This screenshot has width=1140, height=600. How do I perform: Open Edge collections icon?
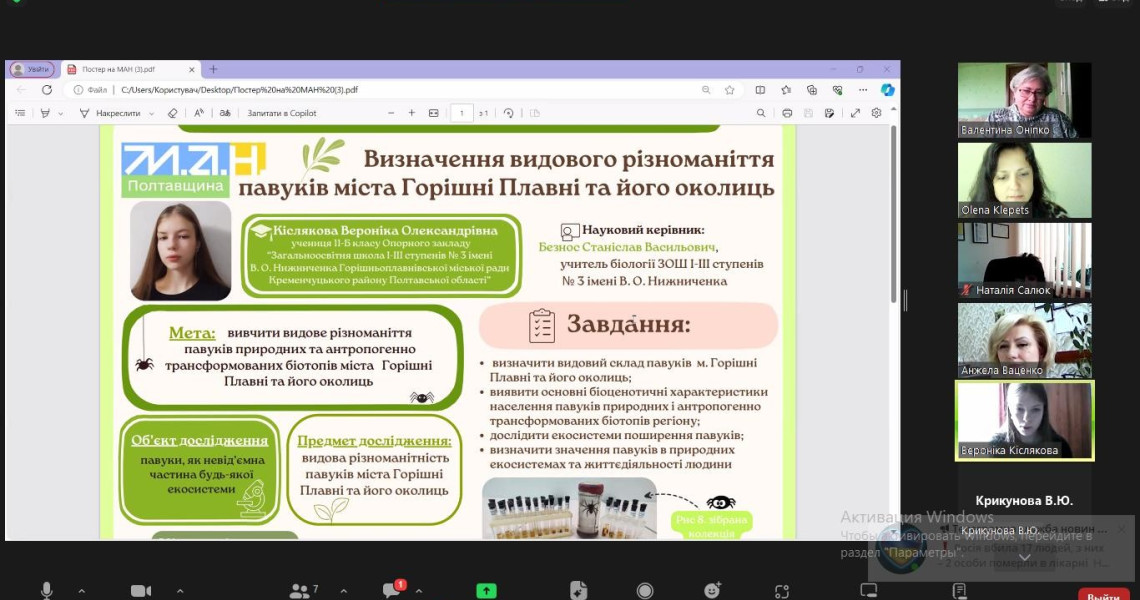tap(811, 89)
